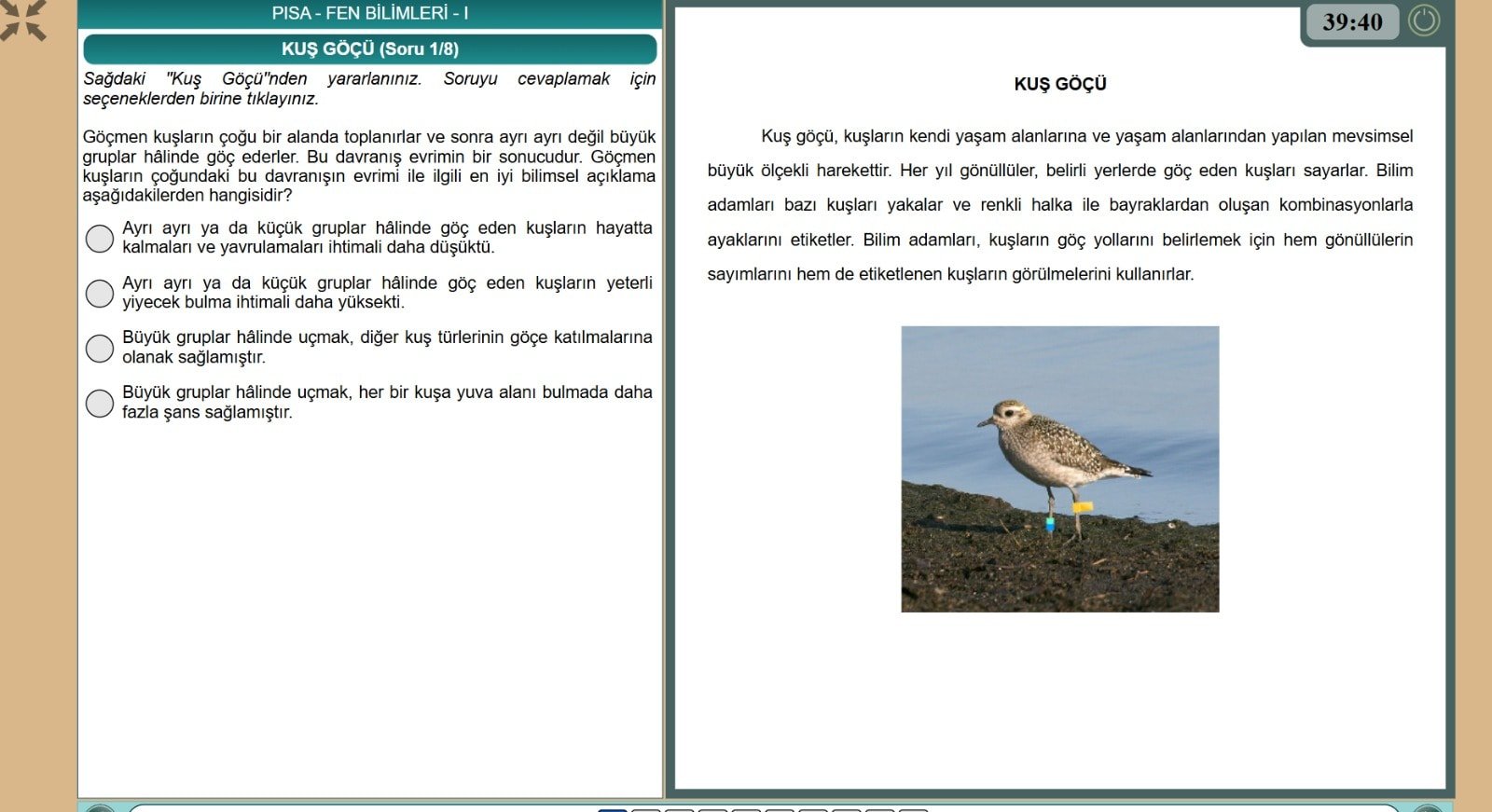Click the tagged bird photograph
The image size is (1492, 812).
click(x=1060, y=469)
